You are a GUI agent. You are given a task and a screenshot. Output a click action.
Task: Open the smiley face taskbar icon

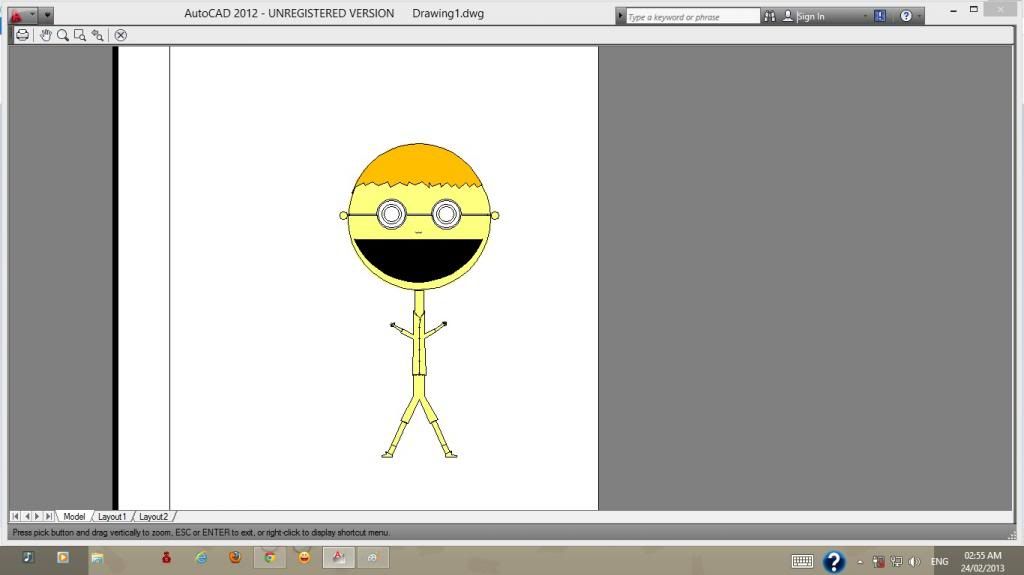point(304,557)
